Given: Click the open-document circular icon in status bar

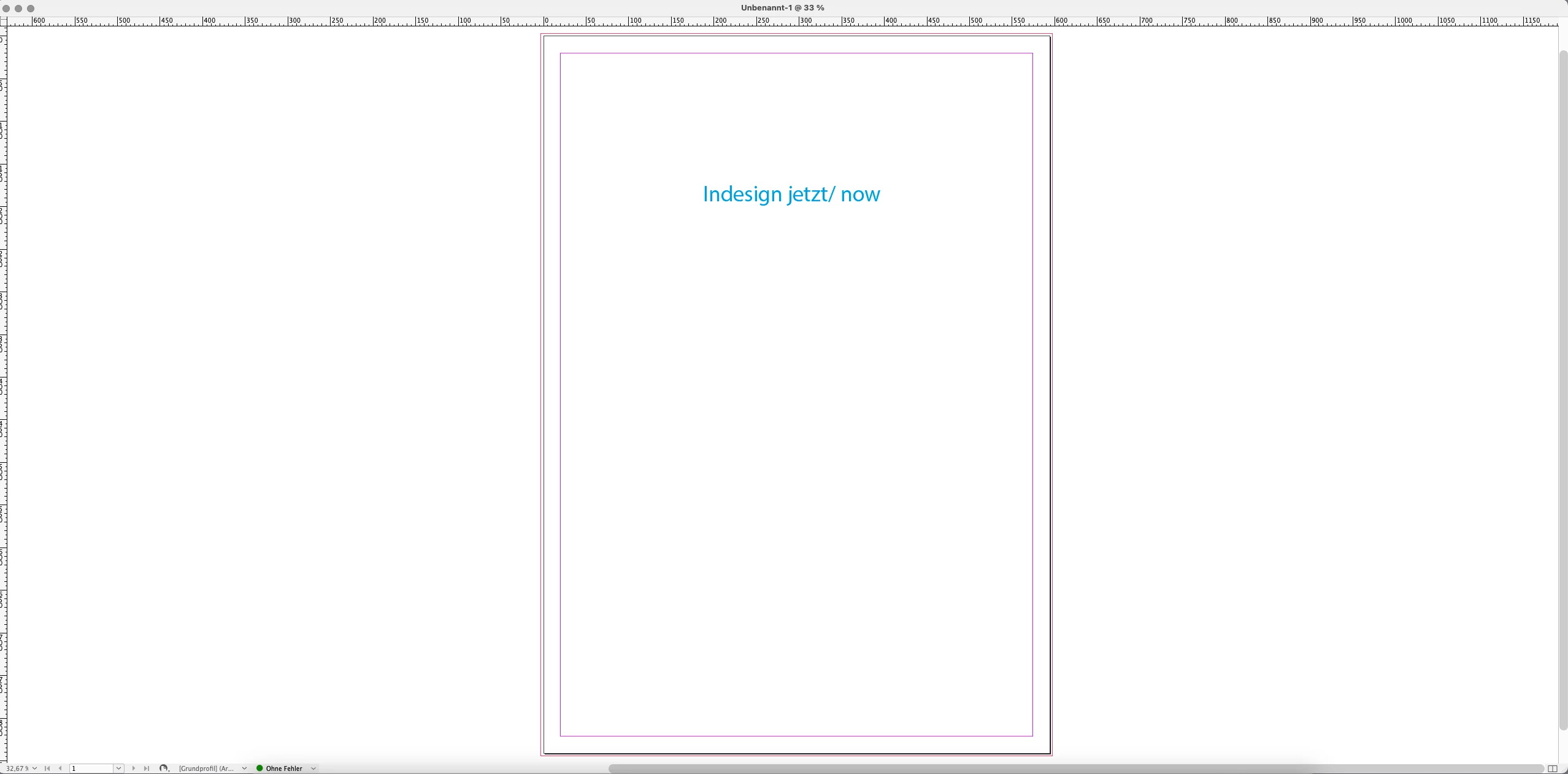Looking at the screenshot, I should point(163,768).
